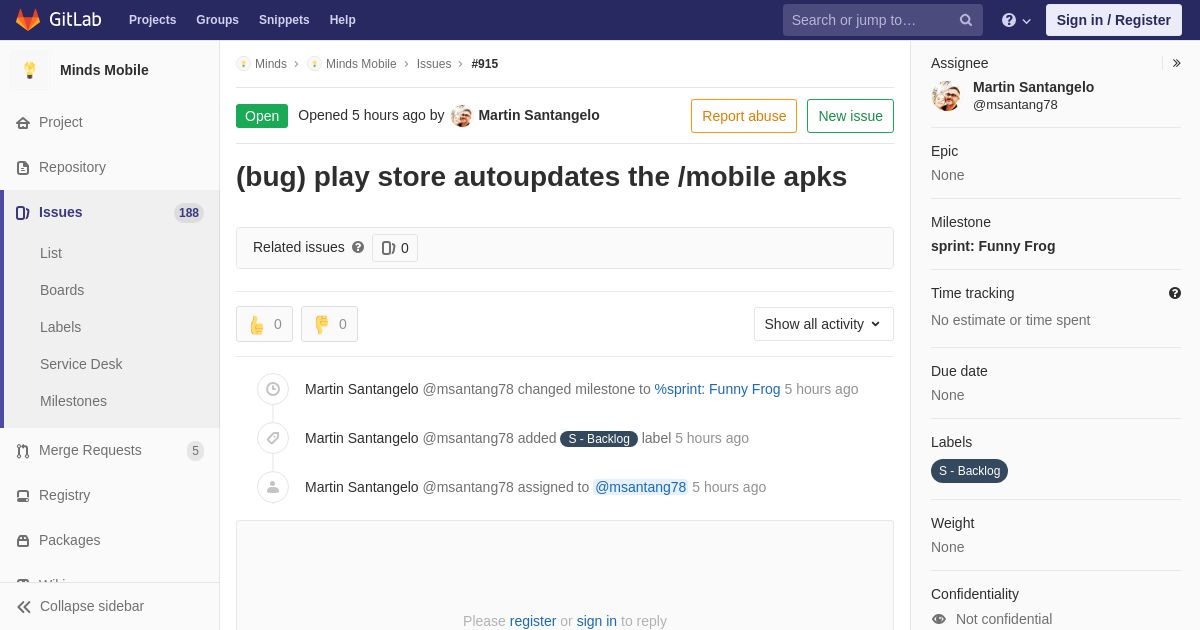The width and height of the screenshot is (1200, 630).
Task: Open the Show all activity dropdown
Action: (823, 324)
